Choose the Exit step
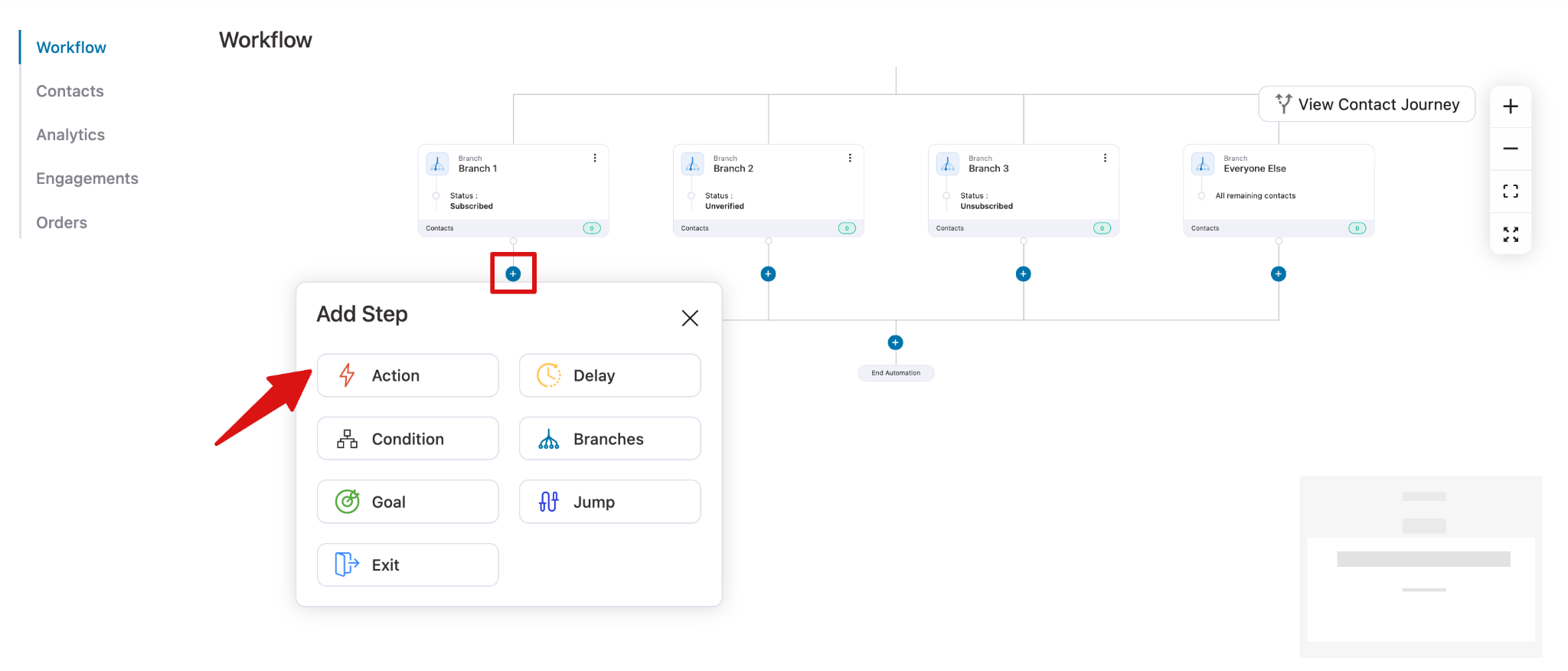Viewport: 1568px width, 671px height. point(408,565)
